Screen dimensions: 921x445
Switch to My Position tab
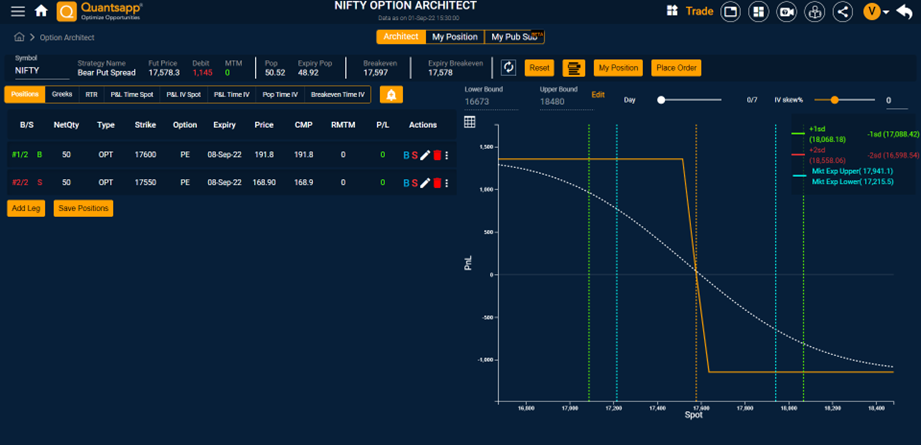pos(455,37)
